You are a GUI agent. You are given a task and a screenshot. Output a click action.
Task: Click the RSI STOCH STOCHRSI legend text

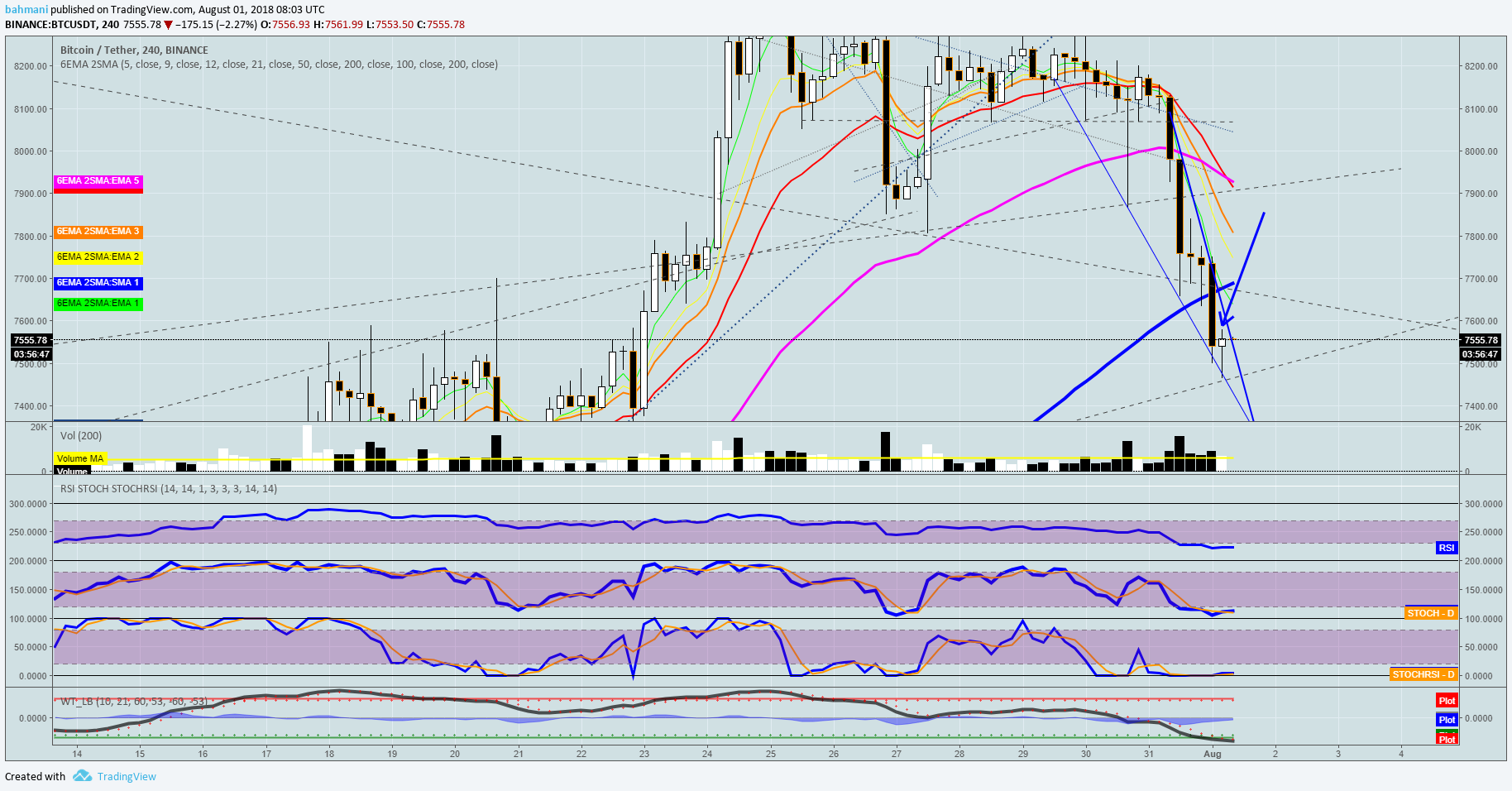tap(169, 489)
